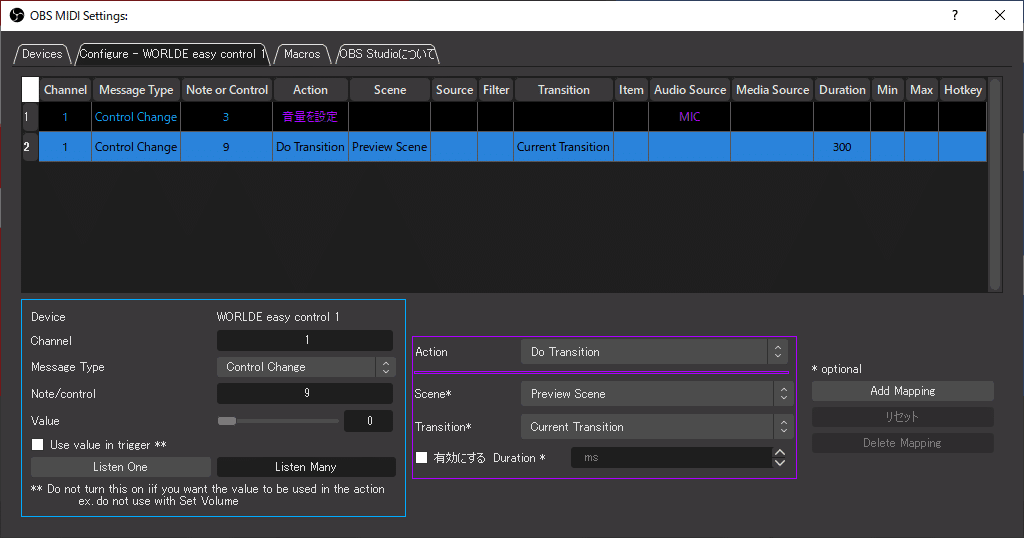The width and height of the screenshot is (1024, 538).
Task: Select row header 2
Action: [x=30, y=147]
